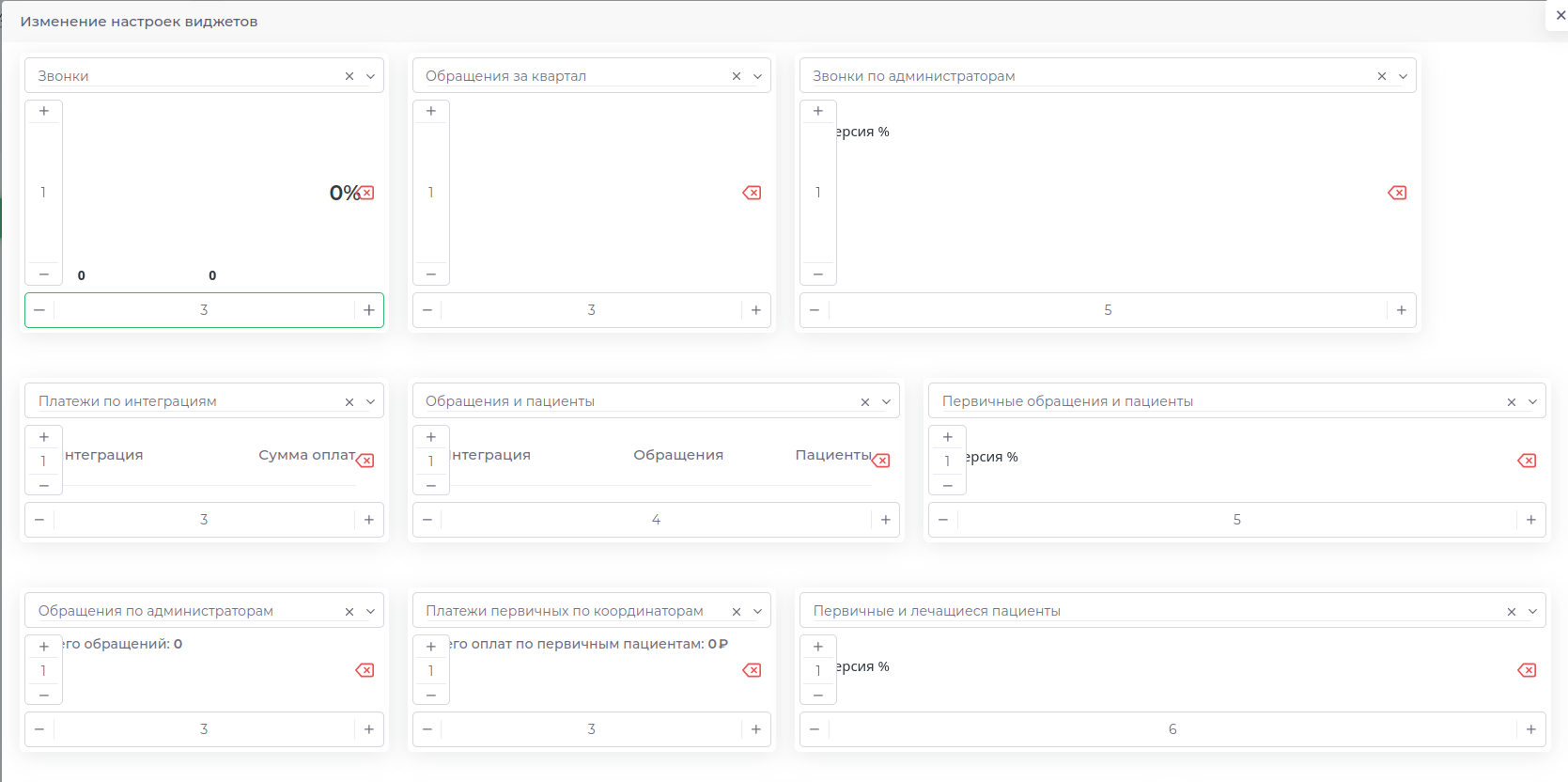
Task: Decrease height of Обращения и пациенты widget
Action: click(431, 485)
